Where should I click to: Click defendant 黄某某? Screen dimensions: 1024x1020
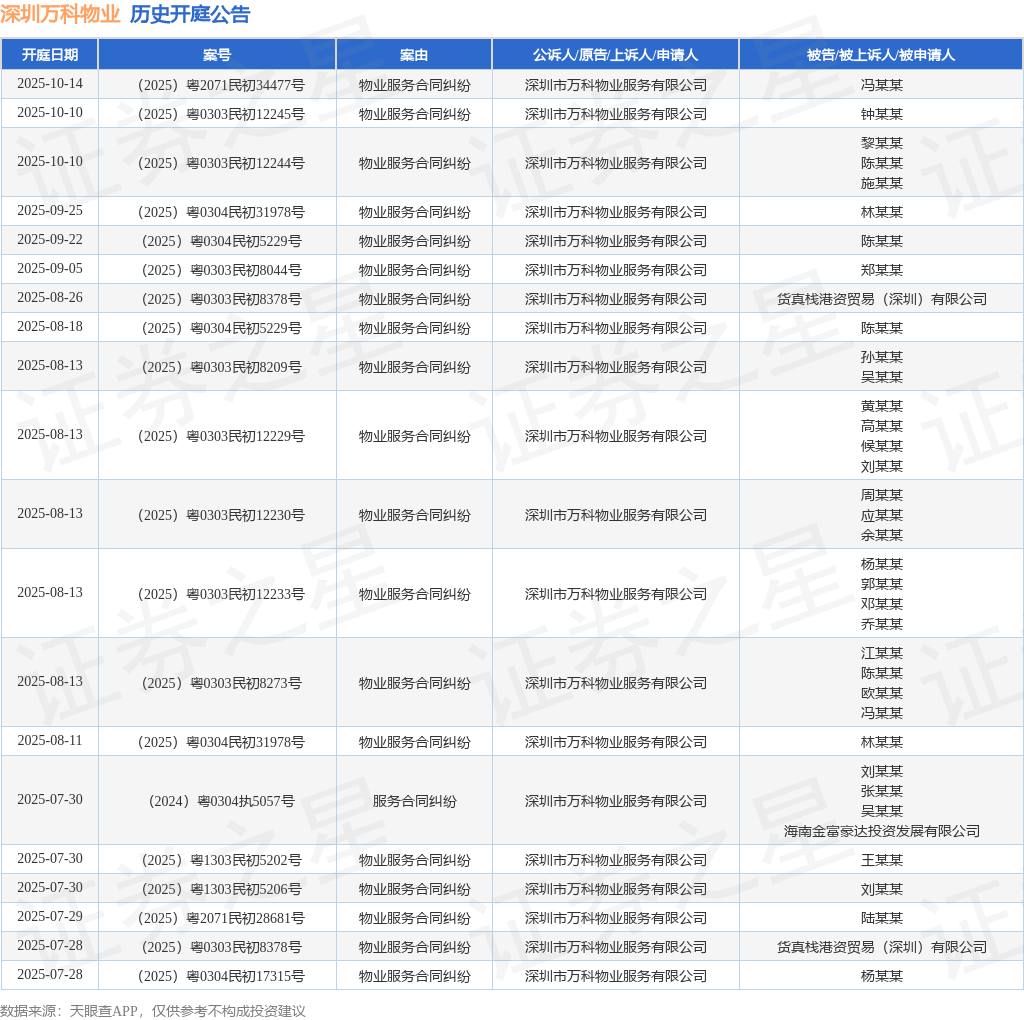[882, 406]
